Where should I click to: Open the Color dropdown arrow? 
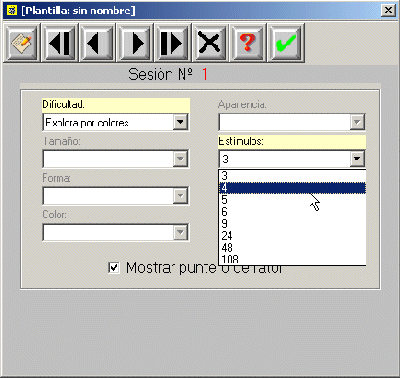pyautogui.click(x=180, y=232)
